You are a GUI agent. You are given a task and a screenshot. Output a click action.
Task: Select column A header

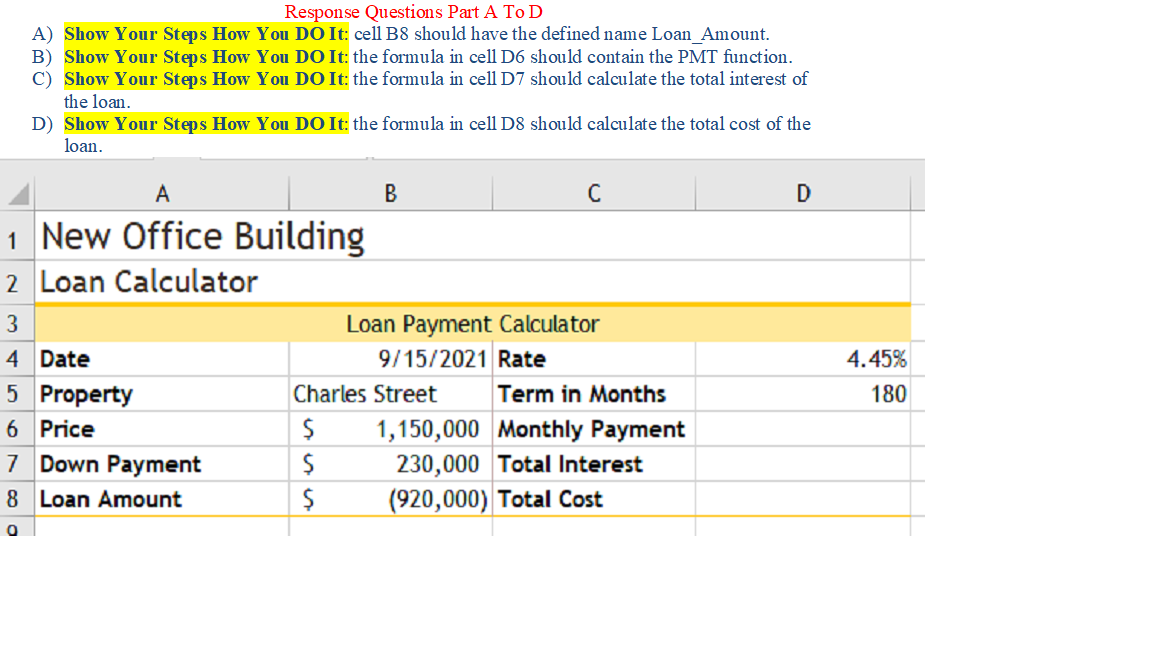(x=162, y=193)
